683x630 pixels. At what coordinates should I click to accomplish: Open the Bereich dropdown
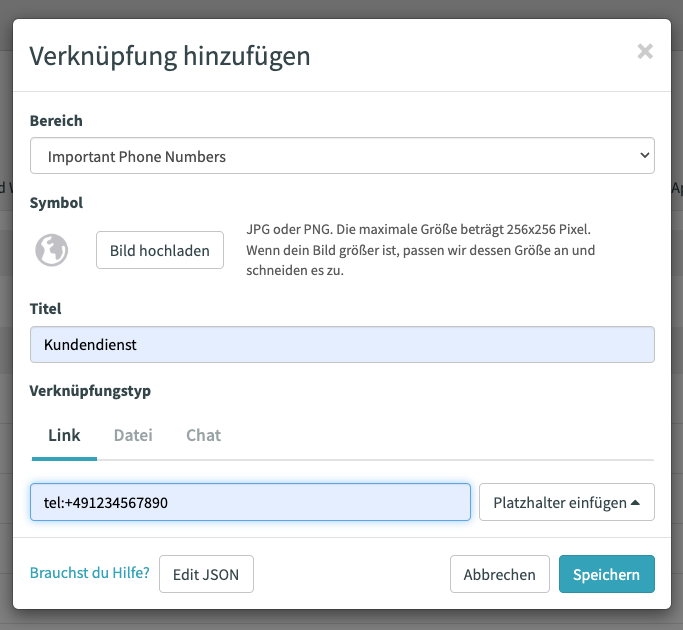[342, 156]
